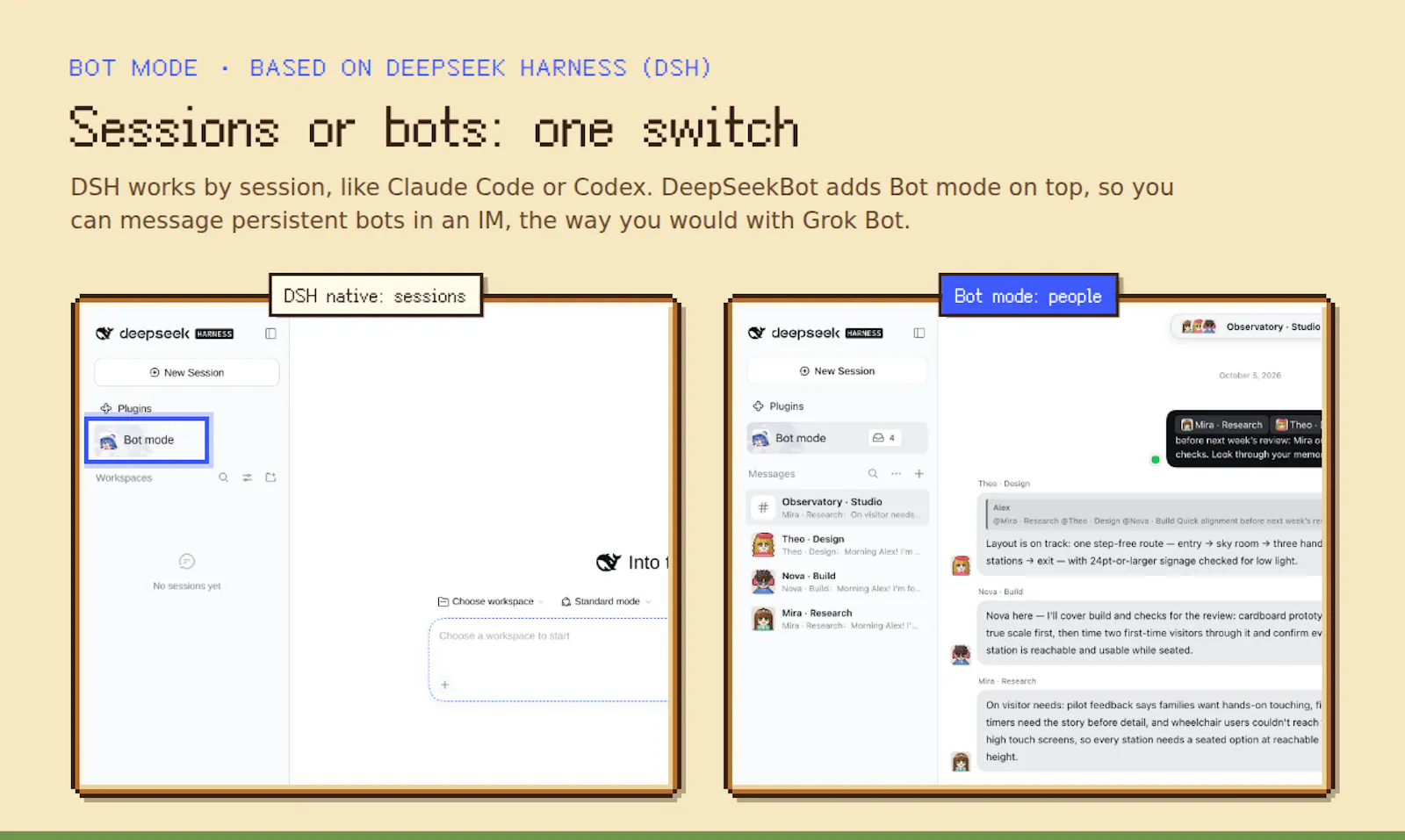
Task: Click deepseek logo in DSH native window
Action: pos(164,334)
